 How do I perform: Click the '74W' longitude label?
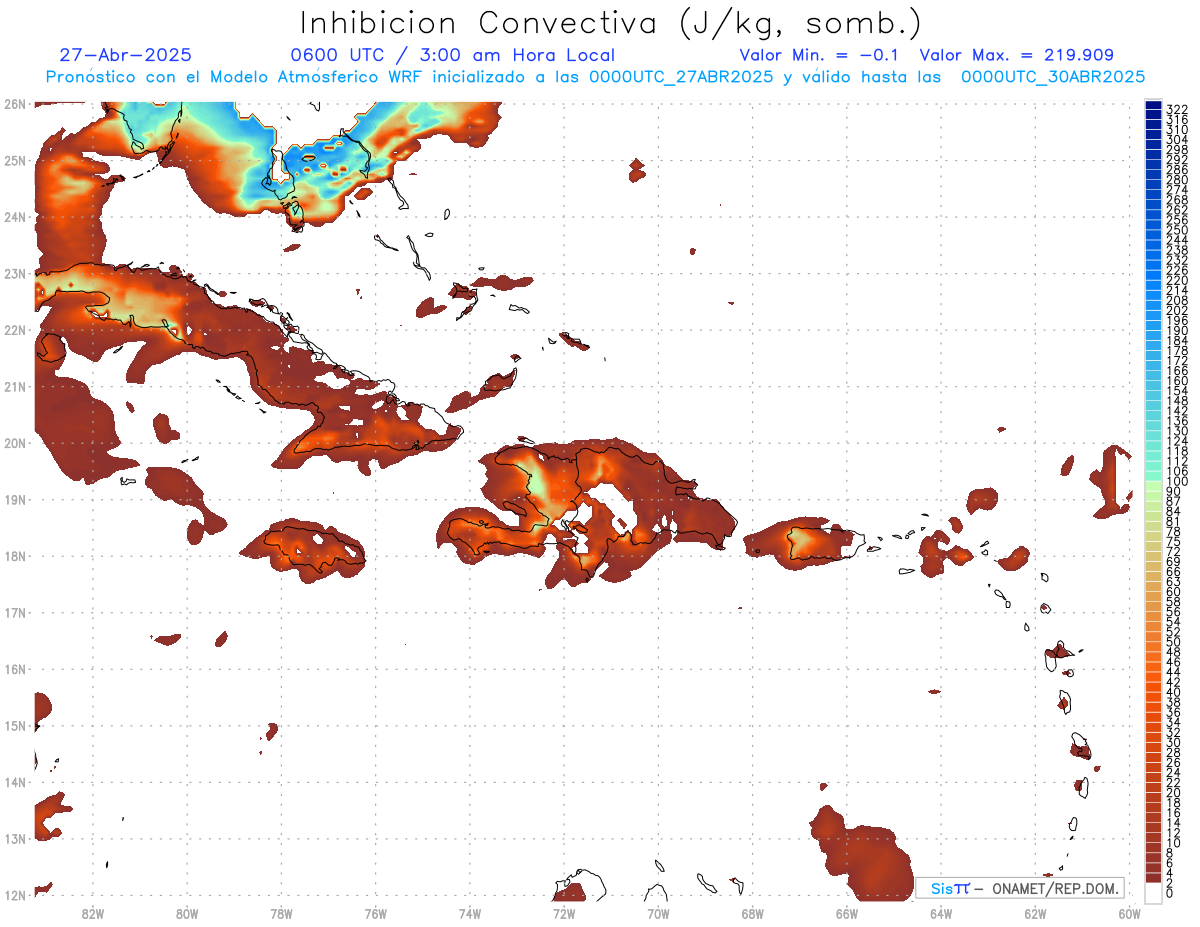(470, 912)
